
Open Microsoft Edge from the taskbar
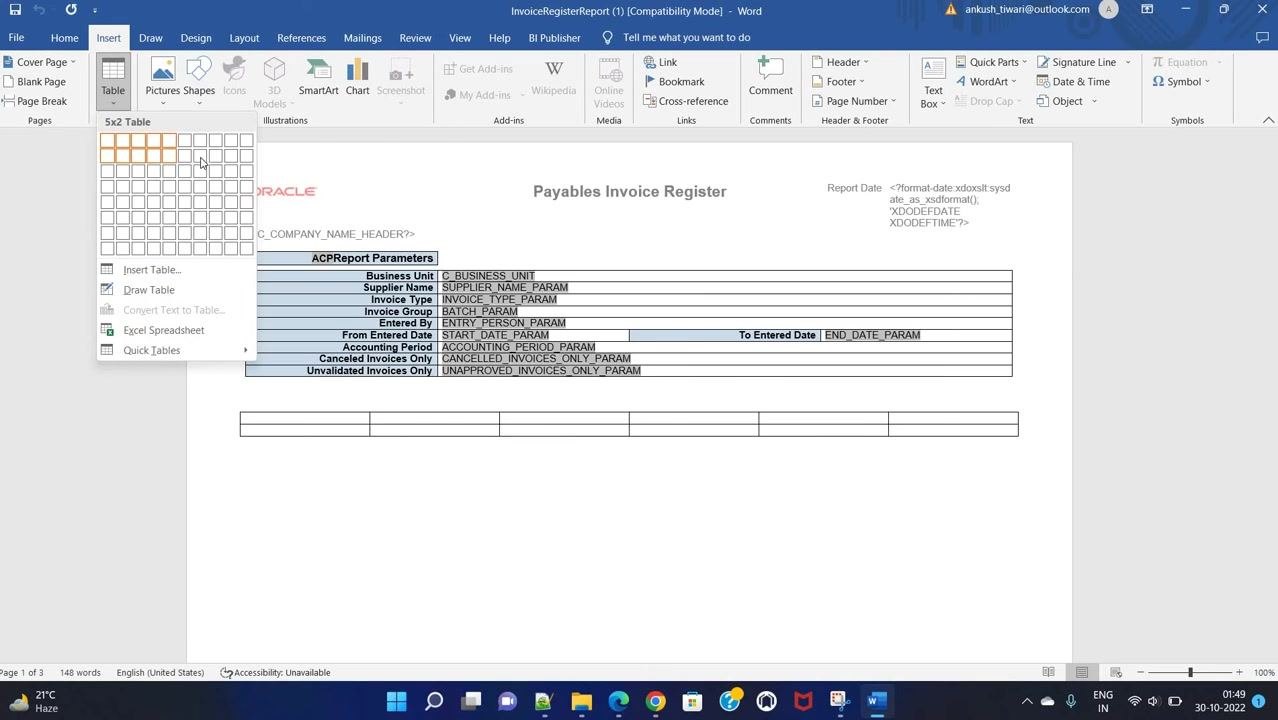(x=618, y=701)
